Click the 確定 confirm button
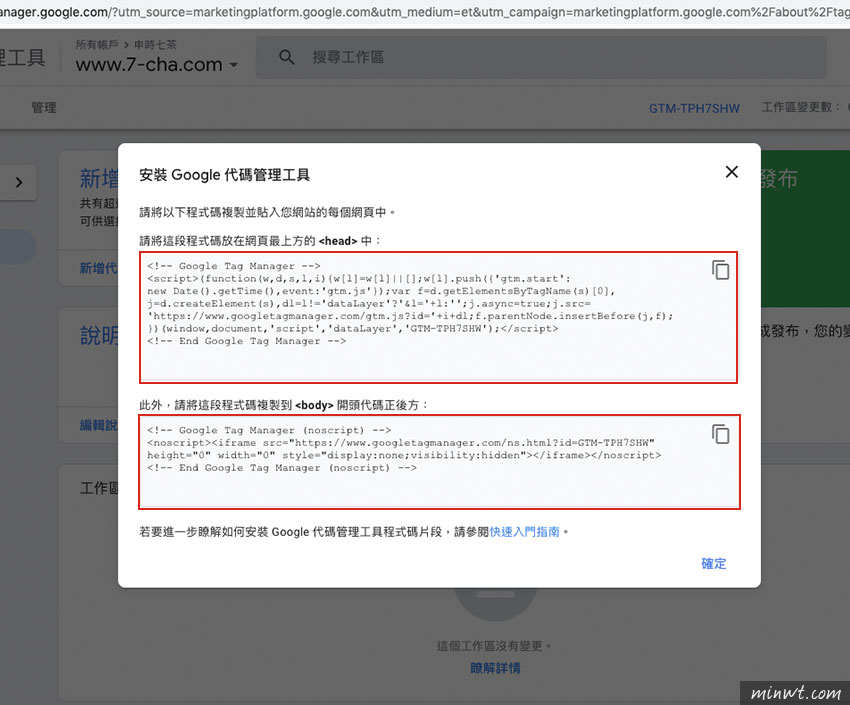850x705 pixels. pos(713,564)
